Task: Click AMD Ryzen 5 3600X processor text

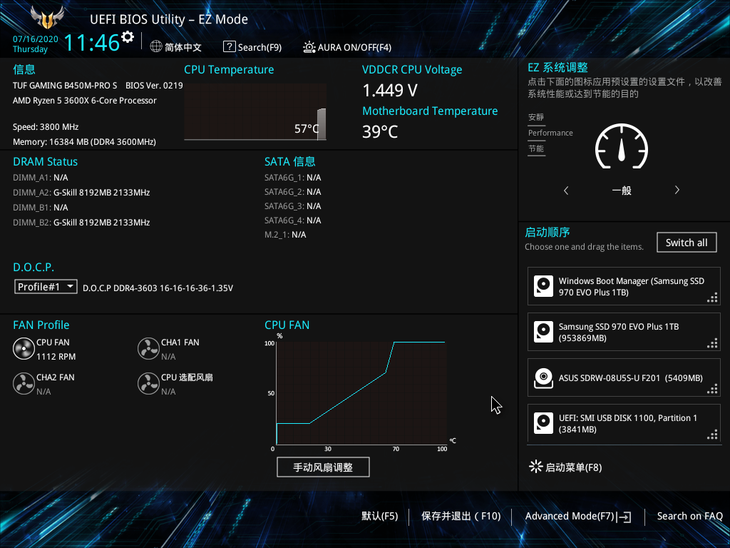Action: click(85, 101)
